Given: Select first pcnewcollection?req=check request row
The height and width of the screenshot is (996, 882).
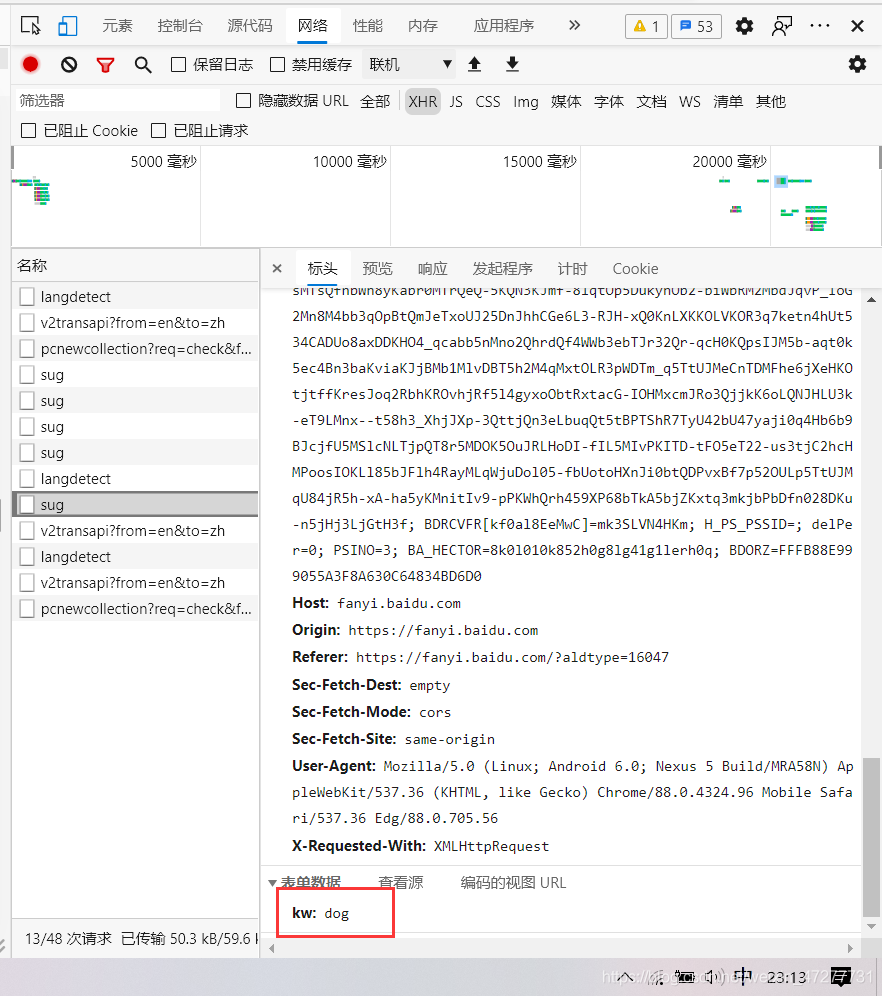Looking at the screenshot, I should pyautogui.click(x=135, y=349).
